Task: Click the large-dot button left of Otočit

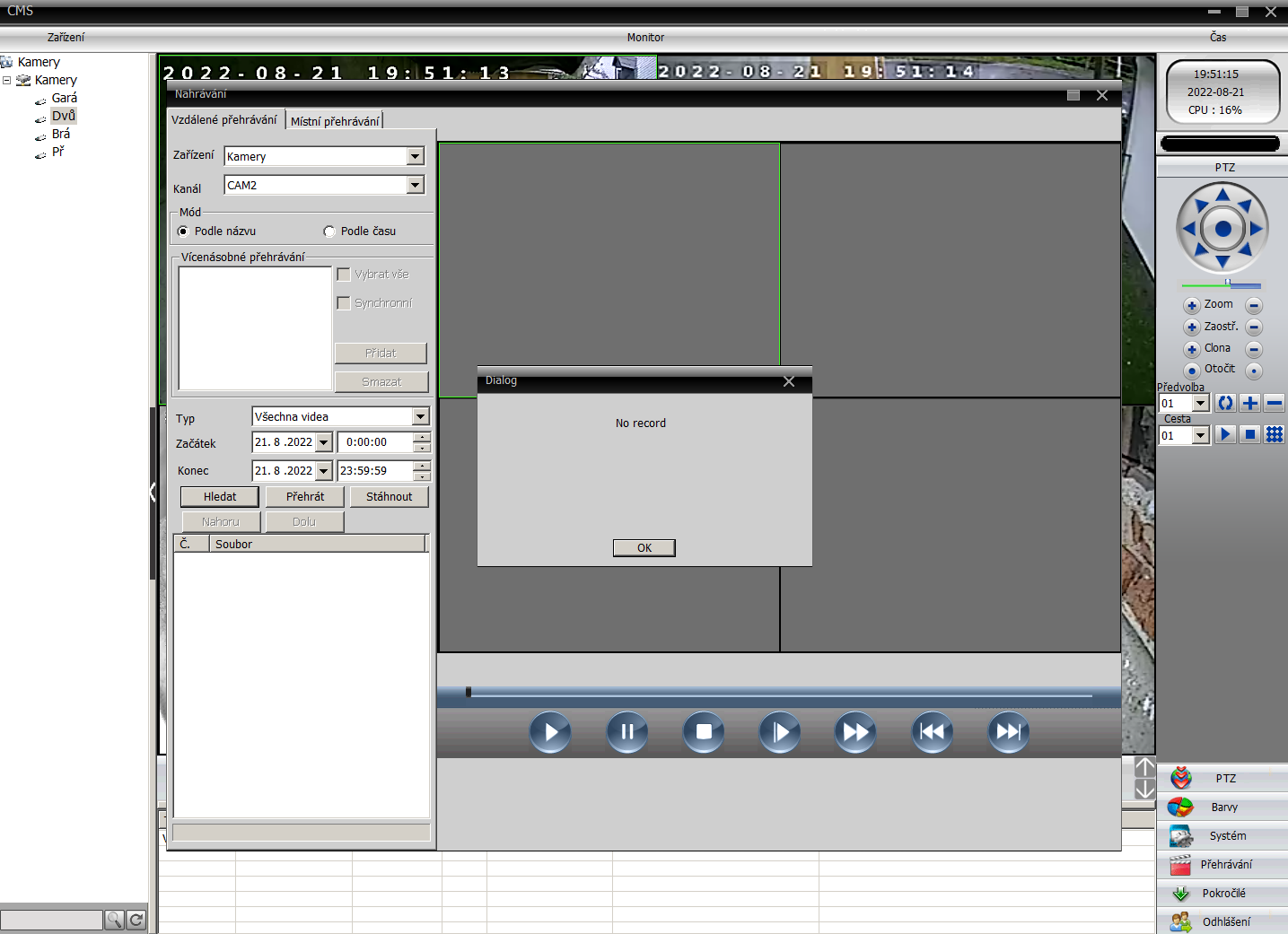Action: point(1192,371)
